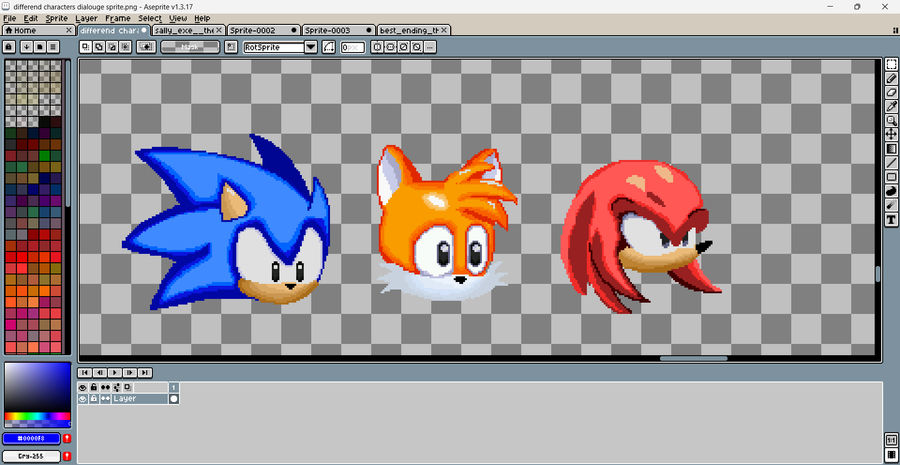Image resolution: width=900 pixels, height=465 pixels.
Task: Play the animation
Action: tap(115, 373)
